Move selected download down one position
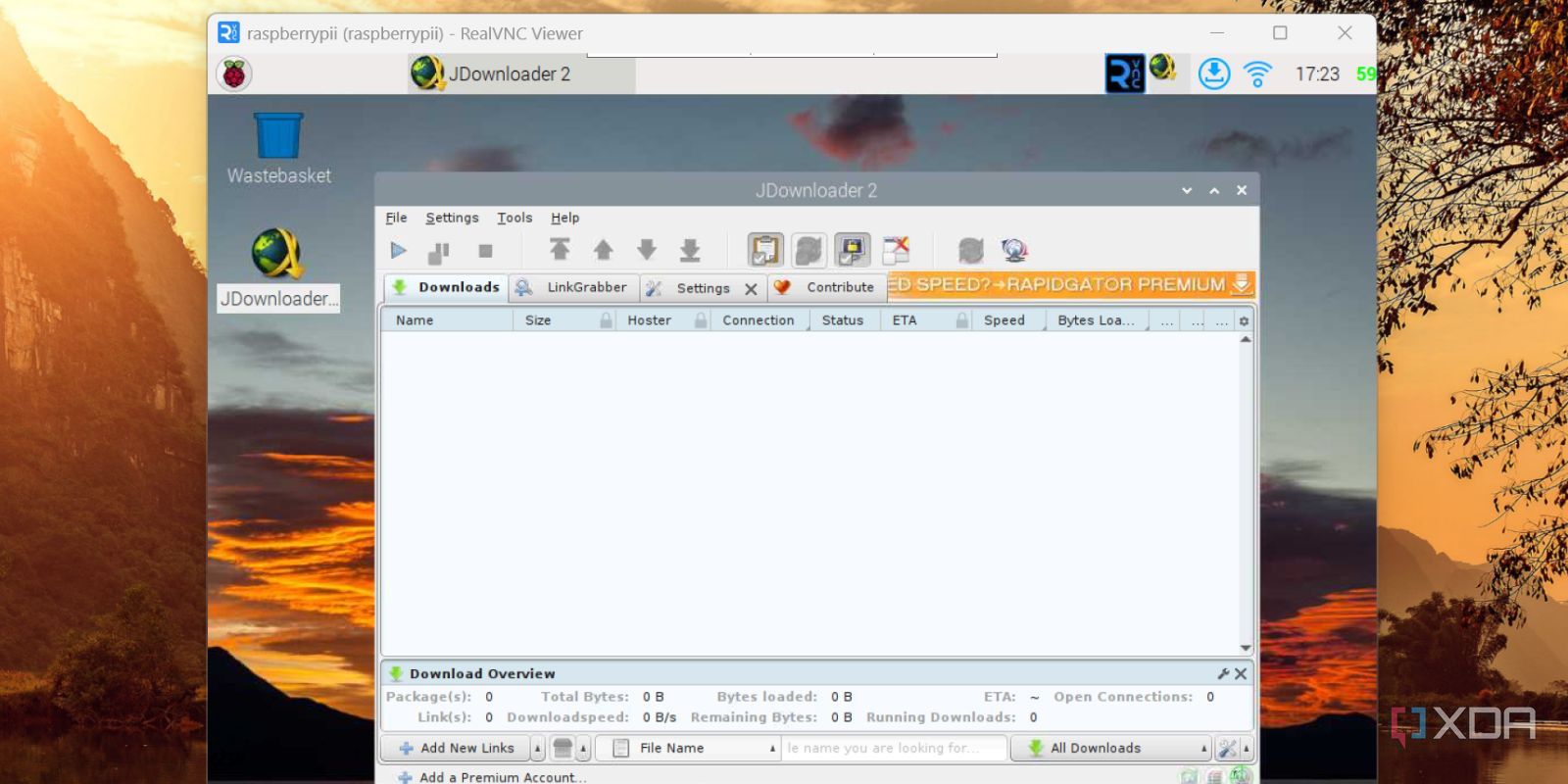The width and height of the screenshot is (1568, 784). pos(647,250)
